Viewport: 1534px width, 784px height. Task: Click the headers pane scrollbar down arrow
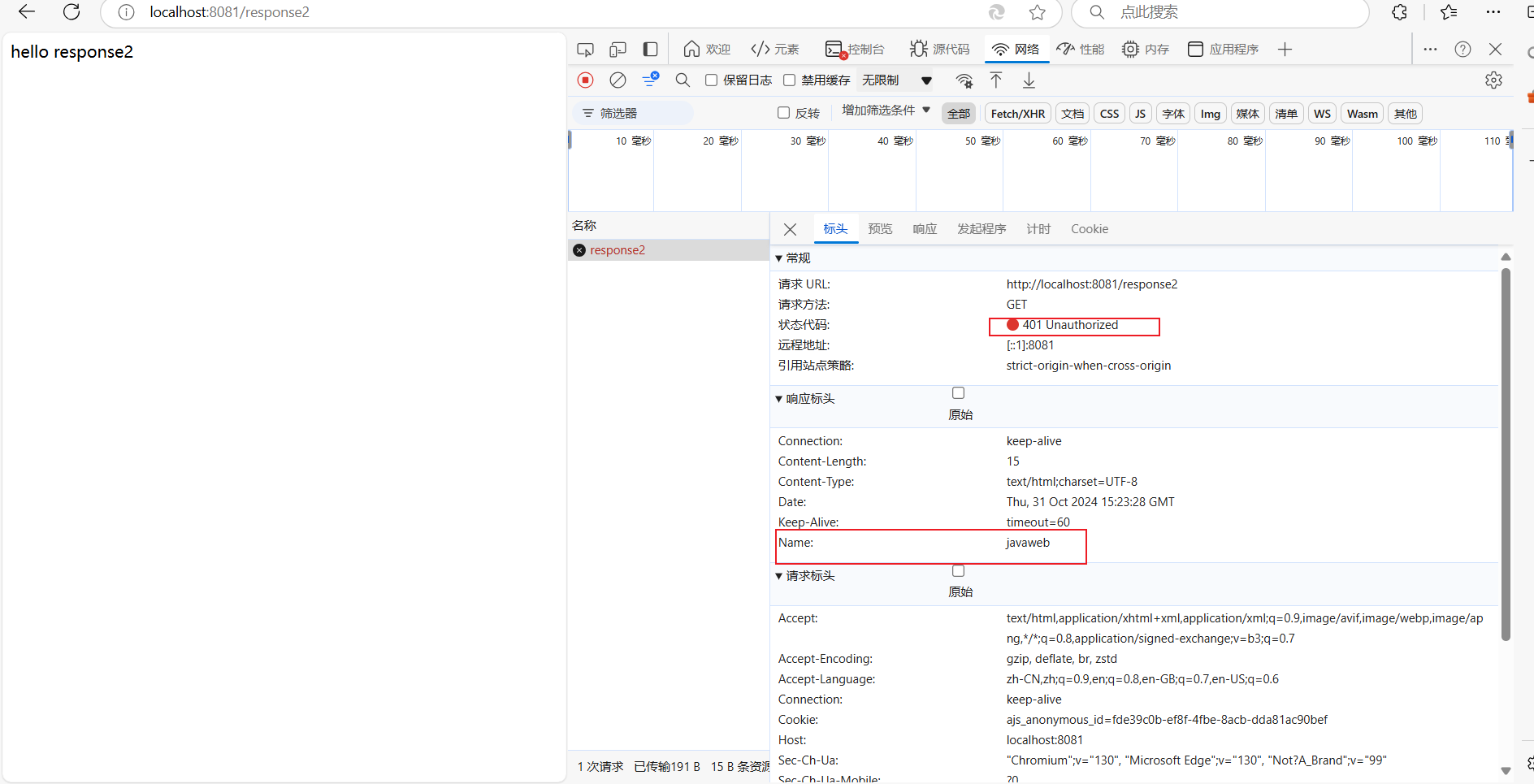tap(1506, 770)
